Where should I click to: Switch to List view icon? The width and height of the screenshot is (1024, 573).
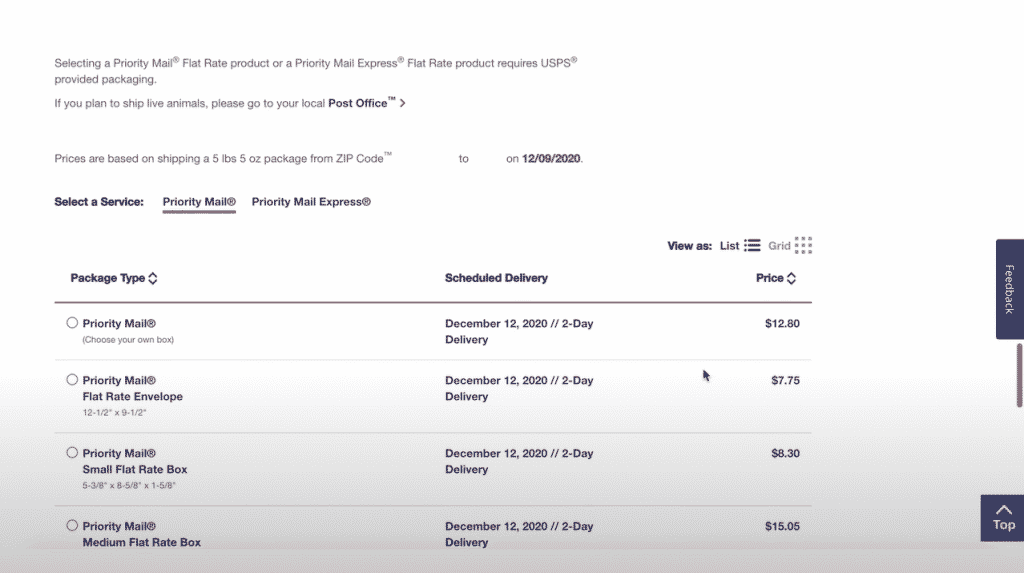752,246
